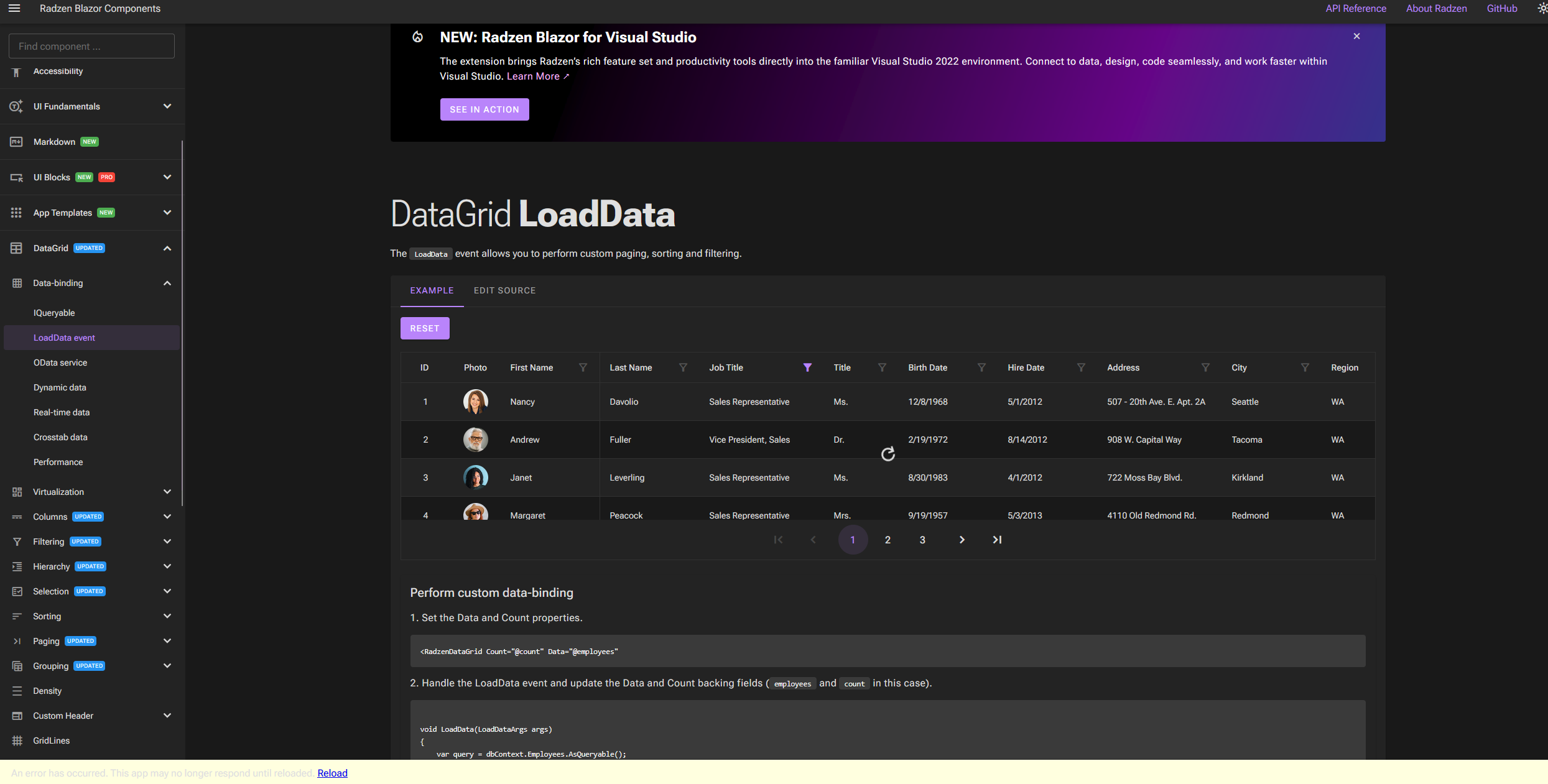Expand the App Templates section
1548x784 pixels.
[x=92, y=213]
